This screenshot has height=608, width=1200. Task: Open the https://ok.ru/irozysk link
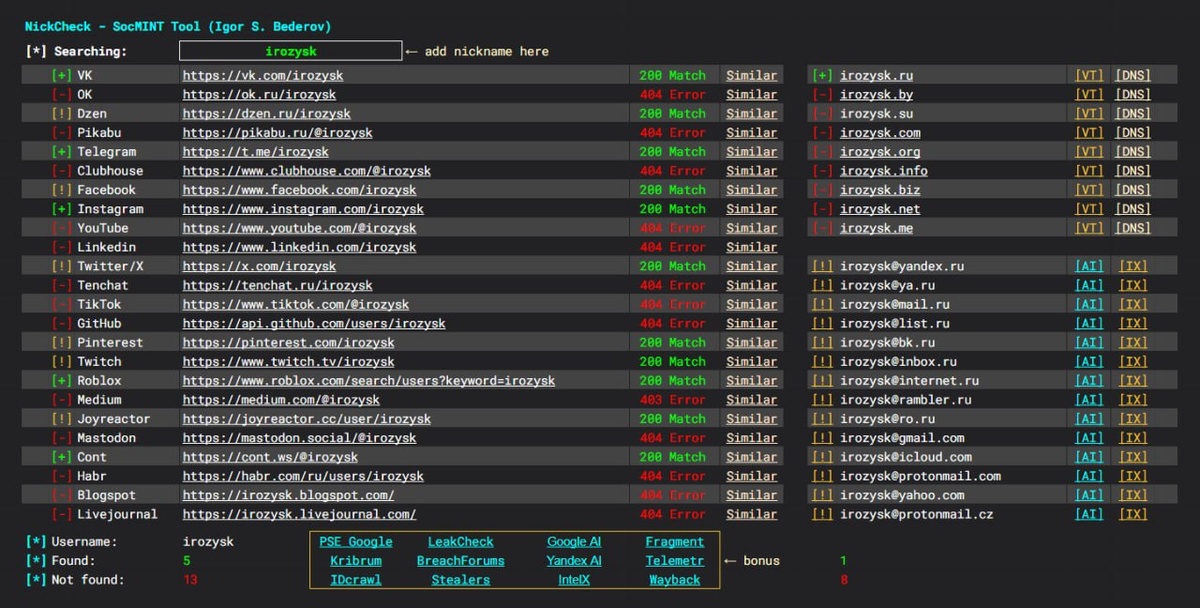[259, 94]
